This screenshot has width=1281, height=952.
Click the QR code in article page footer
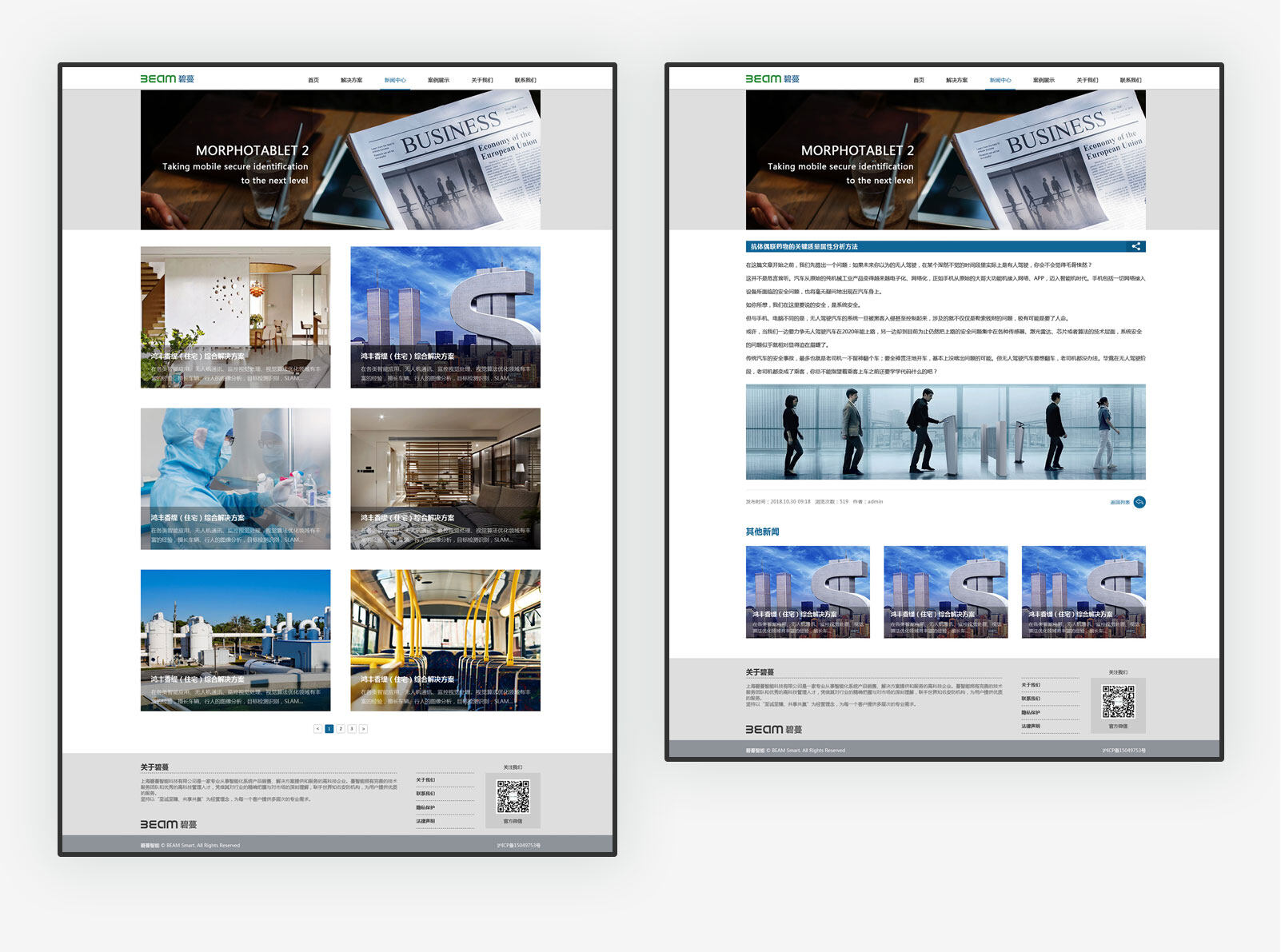pos(1118,702)
